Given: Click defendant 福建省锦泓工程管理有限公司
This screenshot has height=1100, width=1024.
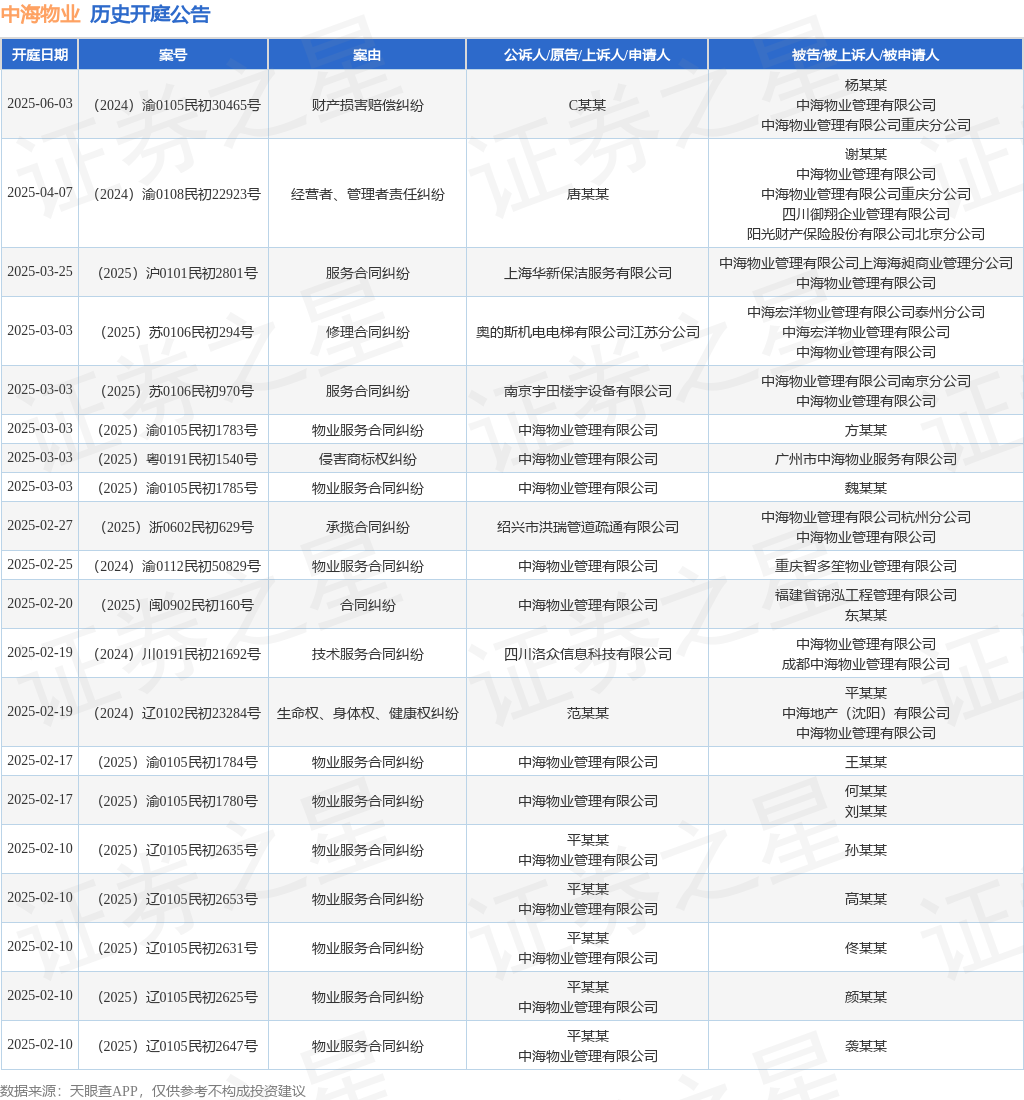Looking at the screenshot, I should click(x=865, y=595).
